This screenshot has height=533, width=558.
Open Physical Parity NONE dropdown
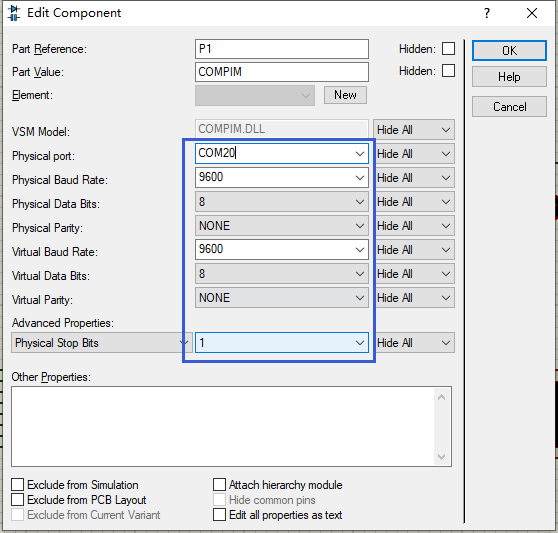pyautogui.click(x=281, y=226)
